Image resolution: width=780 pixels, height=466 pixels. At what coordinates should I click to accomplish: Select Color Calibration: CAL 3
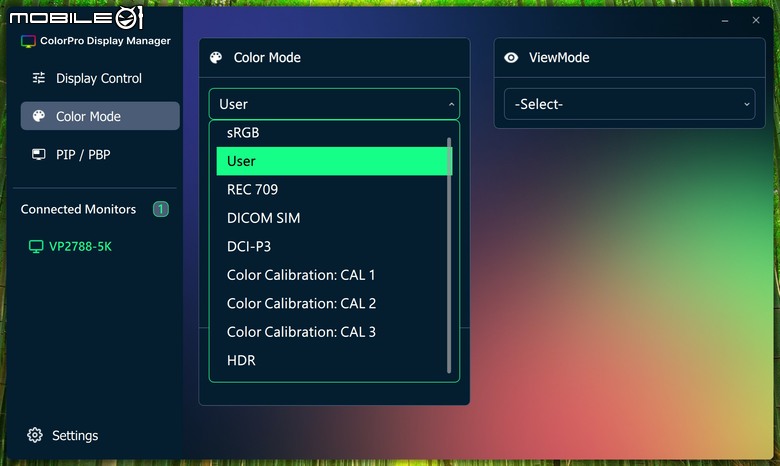(x=332, y=332)
